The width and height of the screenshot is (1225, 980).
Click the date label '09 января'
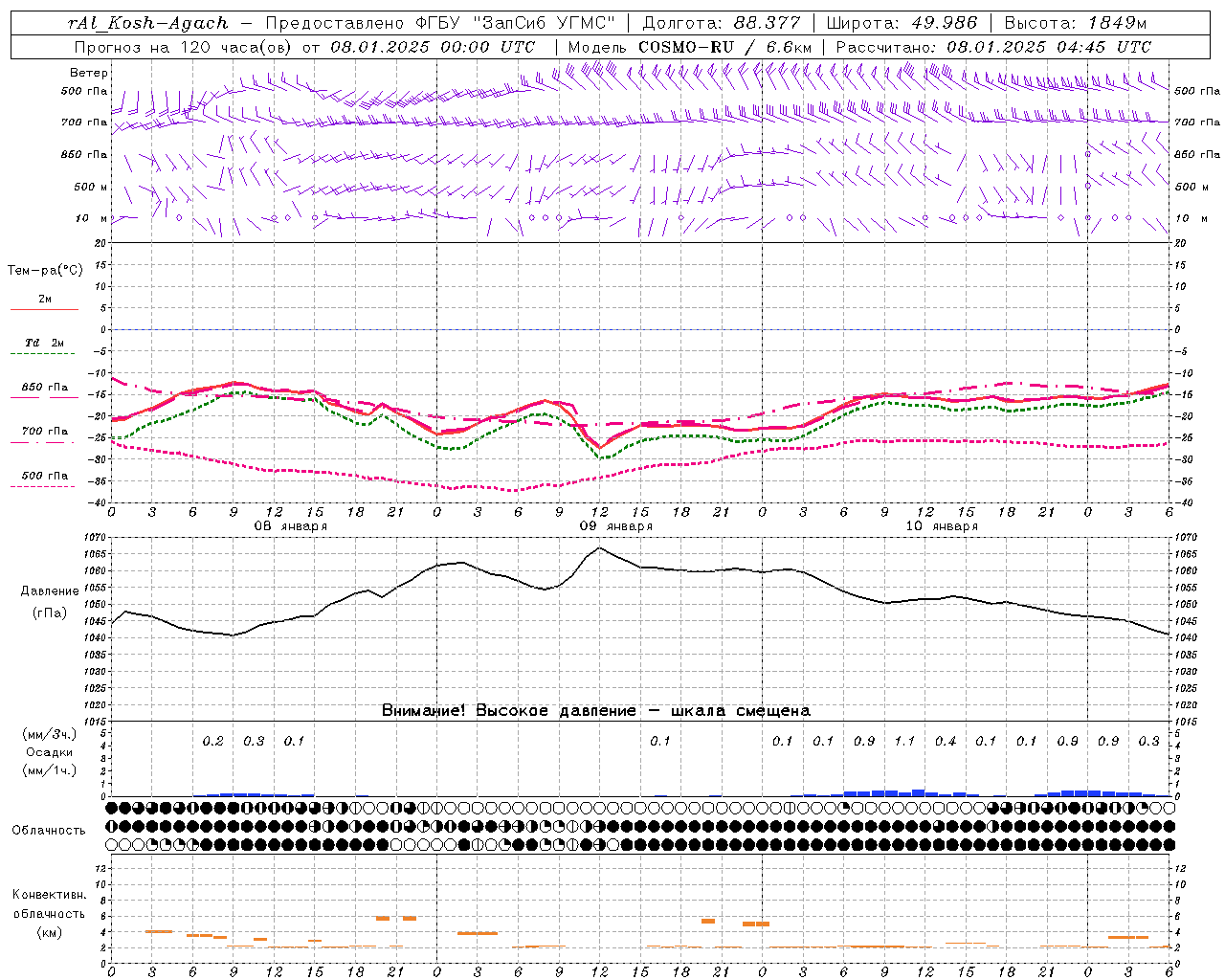[616, 526]
